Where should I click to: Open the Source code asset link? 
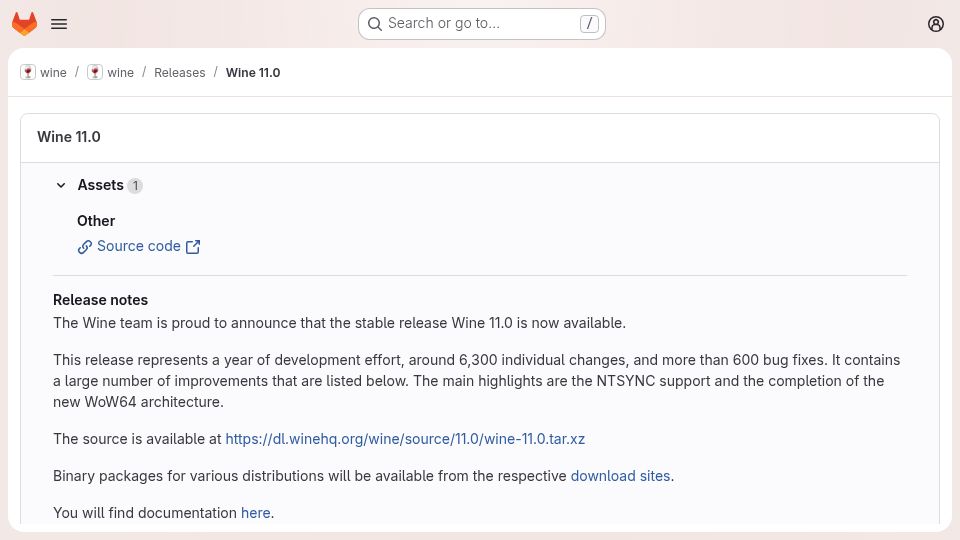click(x=139, y=246)
